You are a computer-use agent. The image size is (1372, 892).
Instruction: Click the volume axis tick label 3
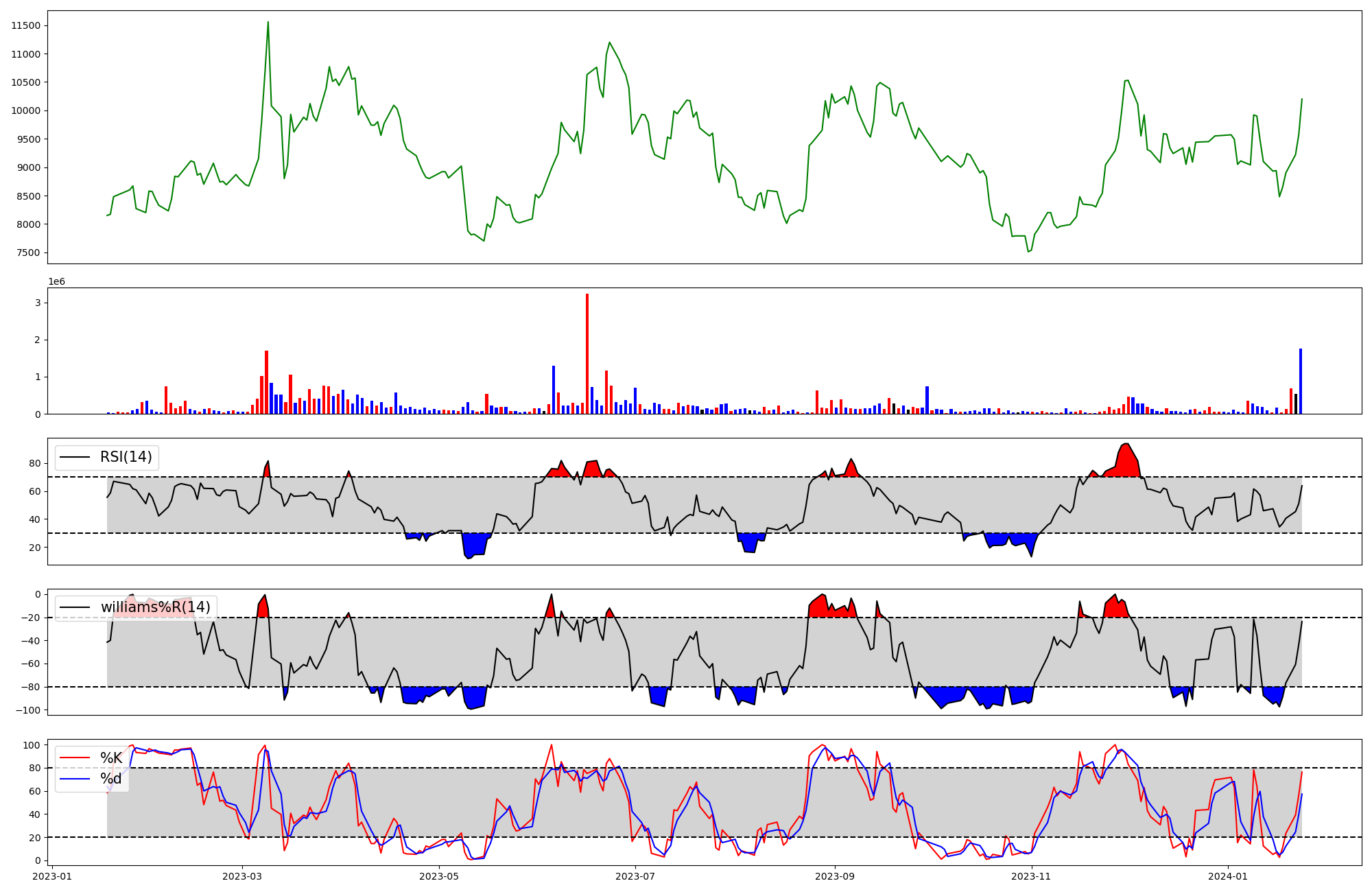pos(38,303)
